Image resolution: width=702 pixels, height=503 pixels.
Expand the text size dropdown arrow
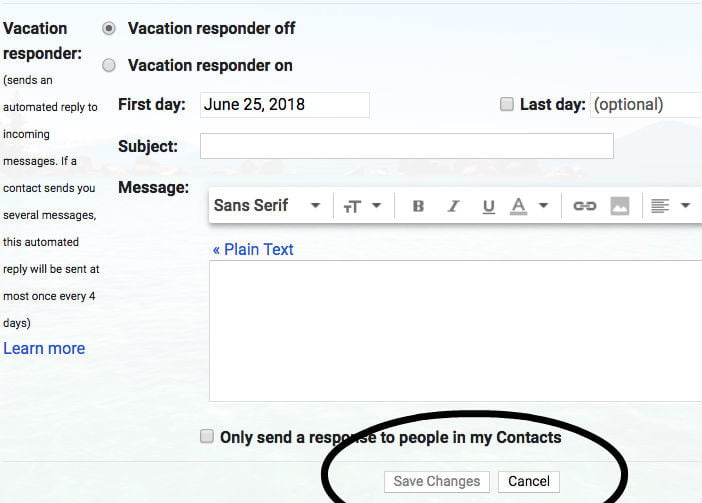[377, 205]
